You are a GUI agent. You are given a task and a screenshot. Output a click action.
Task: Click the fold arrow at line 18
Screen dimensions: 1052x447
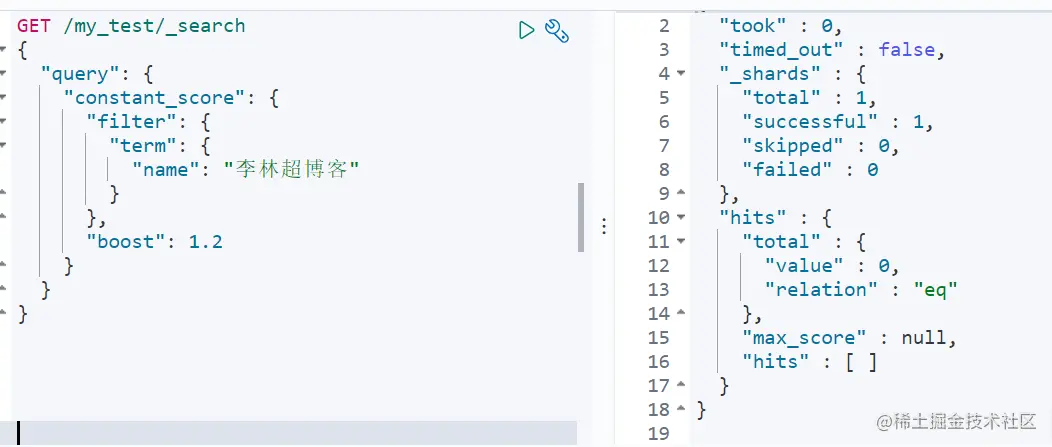coord(680,409)
